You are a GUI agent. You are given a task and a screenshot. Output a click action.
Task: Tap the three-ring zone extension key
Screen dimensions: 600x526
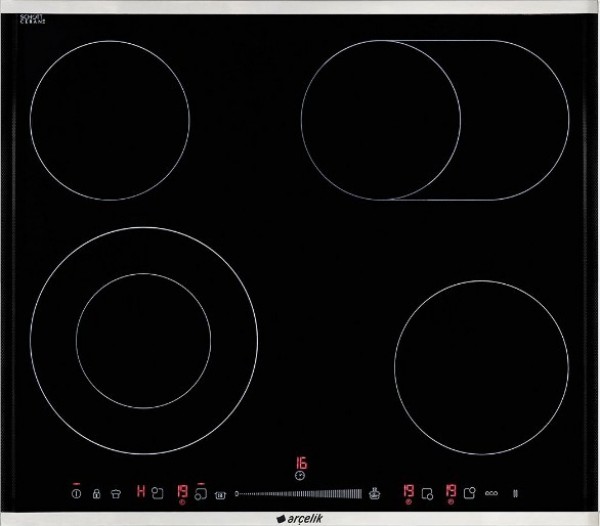tap(491, 493)
